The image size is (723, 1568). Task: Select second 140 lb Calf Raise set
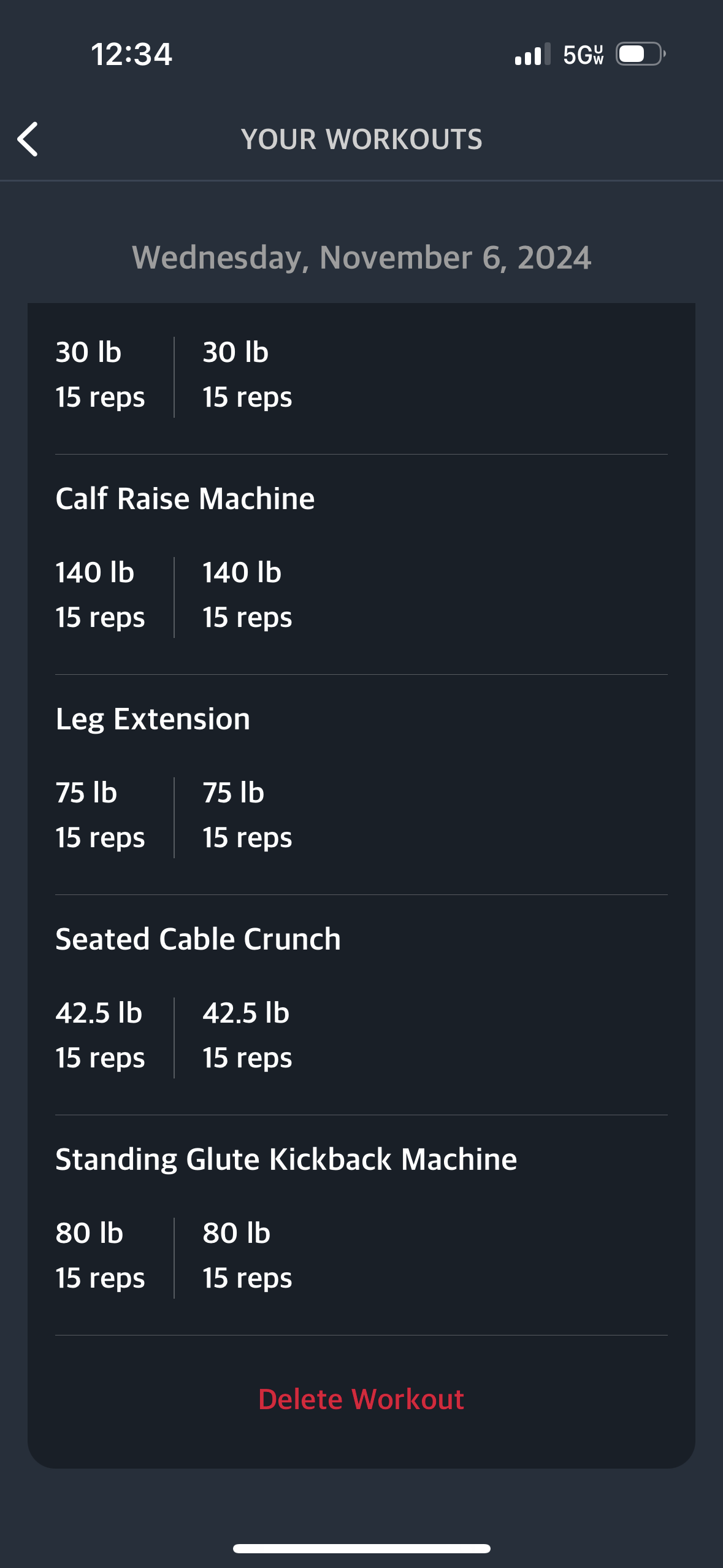point(248,595)
